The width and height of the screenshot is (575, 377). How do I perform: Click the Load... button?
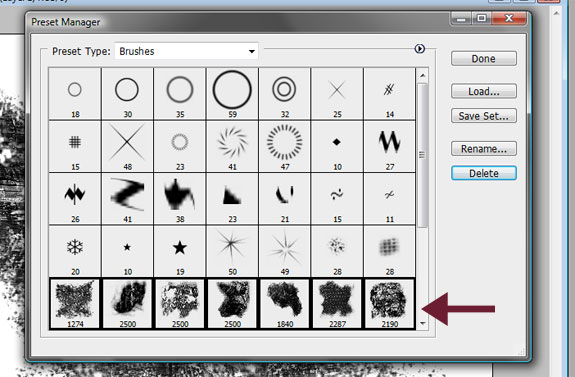click(x=484, y=91)
